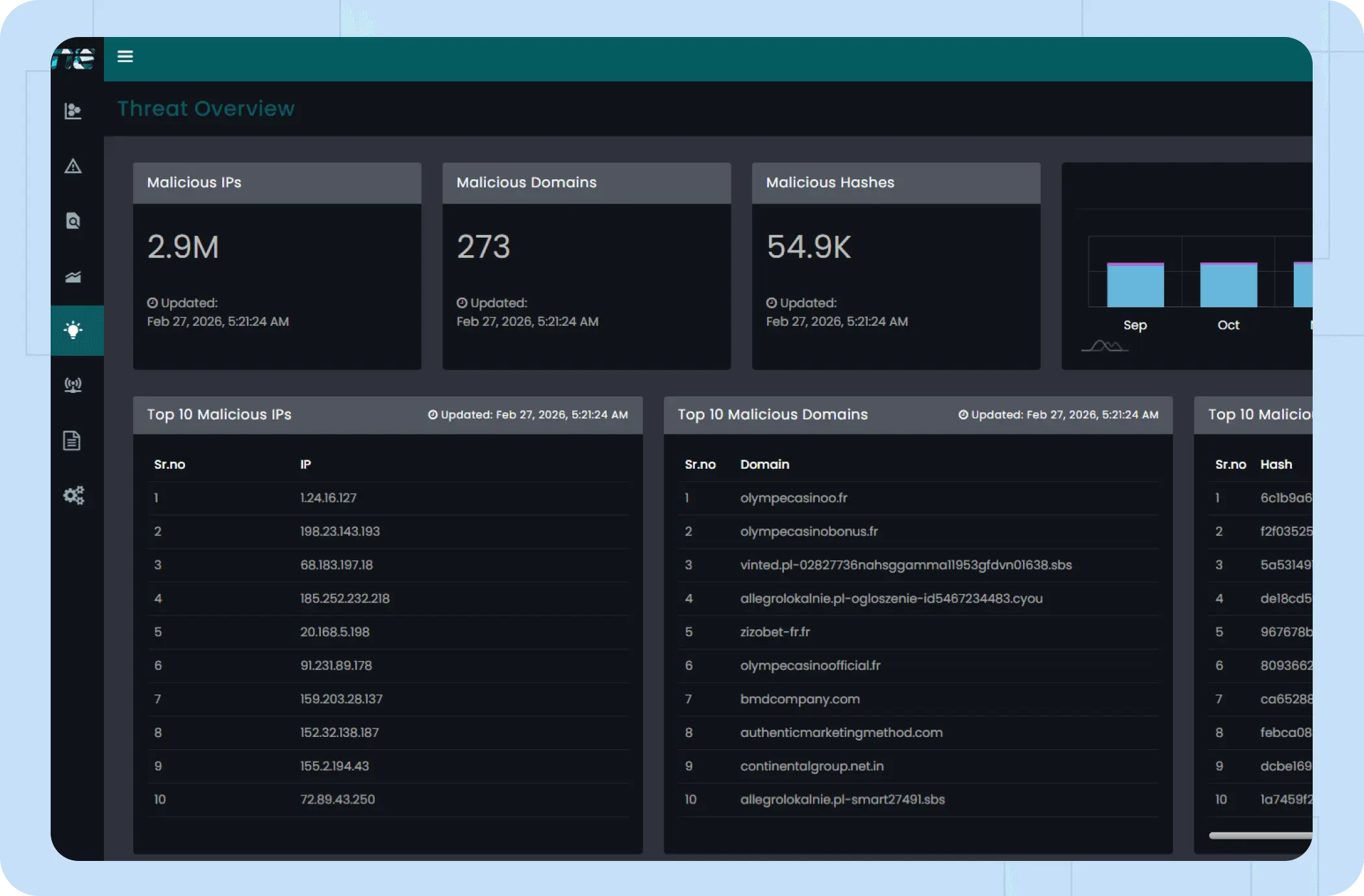Open the alerts warning triangle icon

(x=73, y=166)
